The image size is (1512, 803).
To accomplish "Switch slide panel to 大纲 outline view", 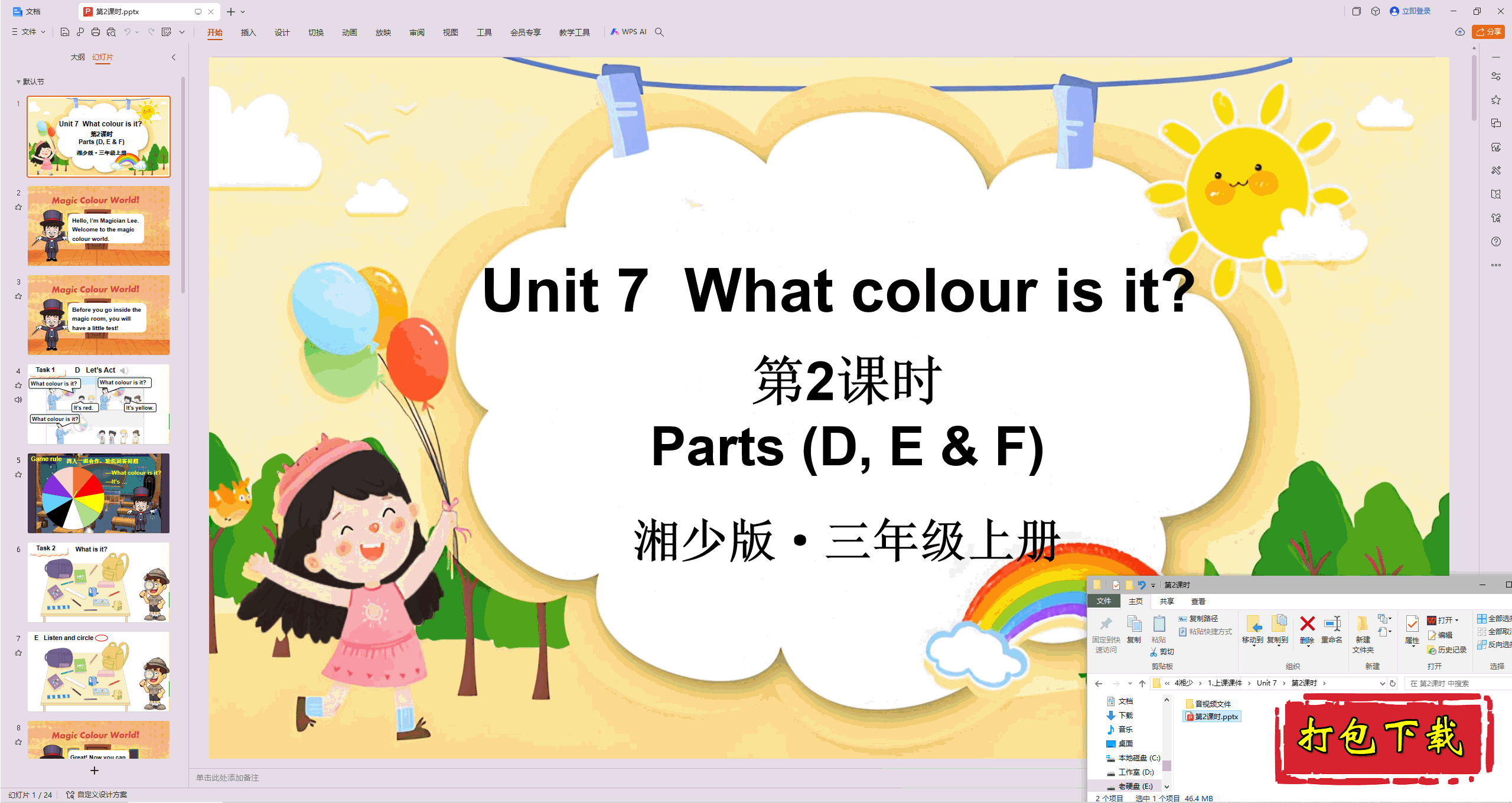I will tap(77, 57).
